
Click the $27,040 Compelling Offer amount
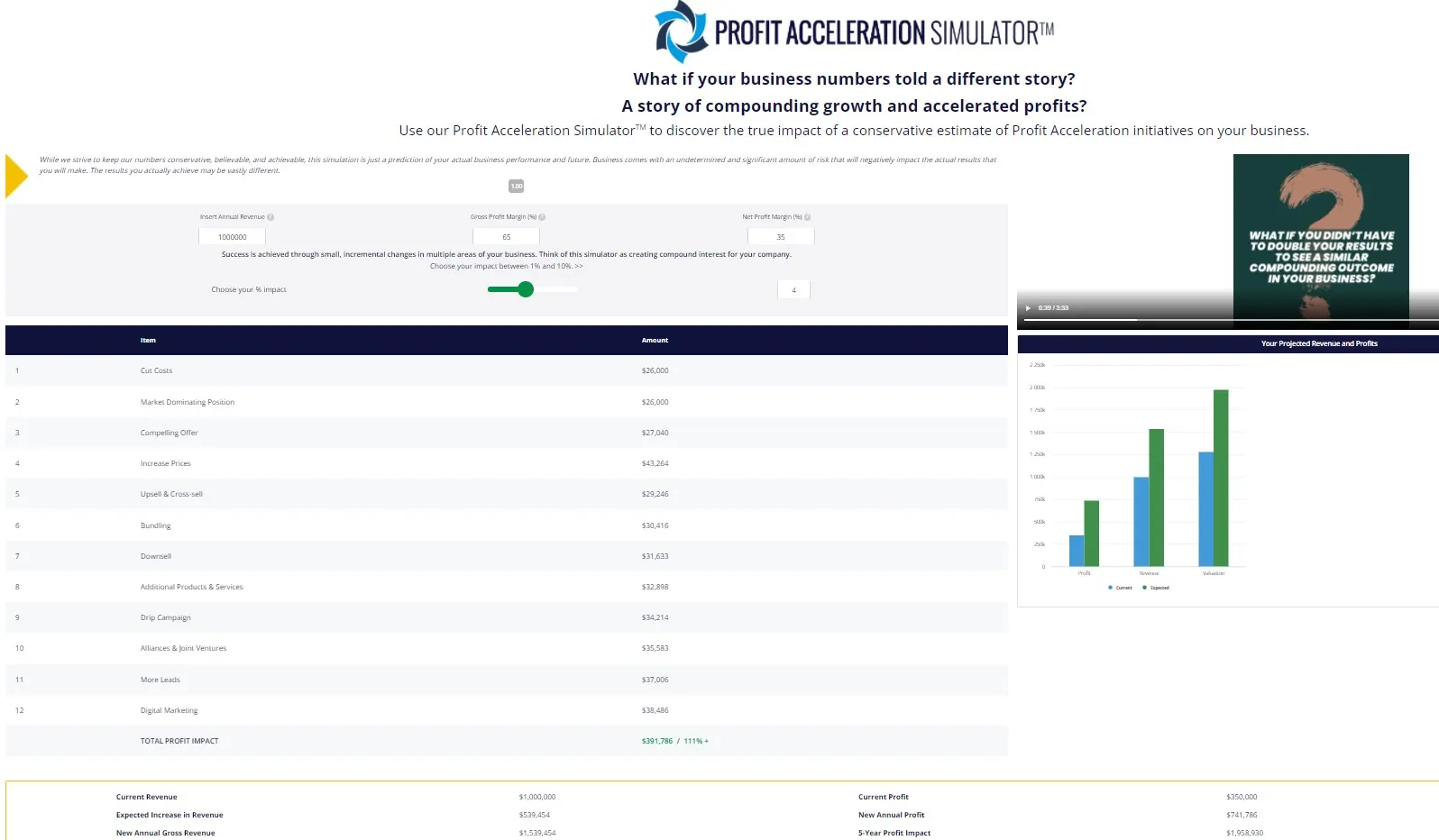[x=655, y=433]
